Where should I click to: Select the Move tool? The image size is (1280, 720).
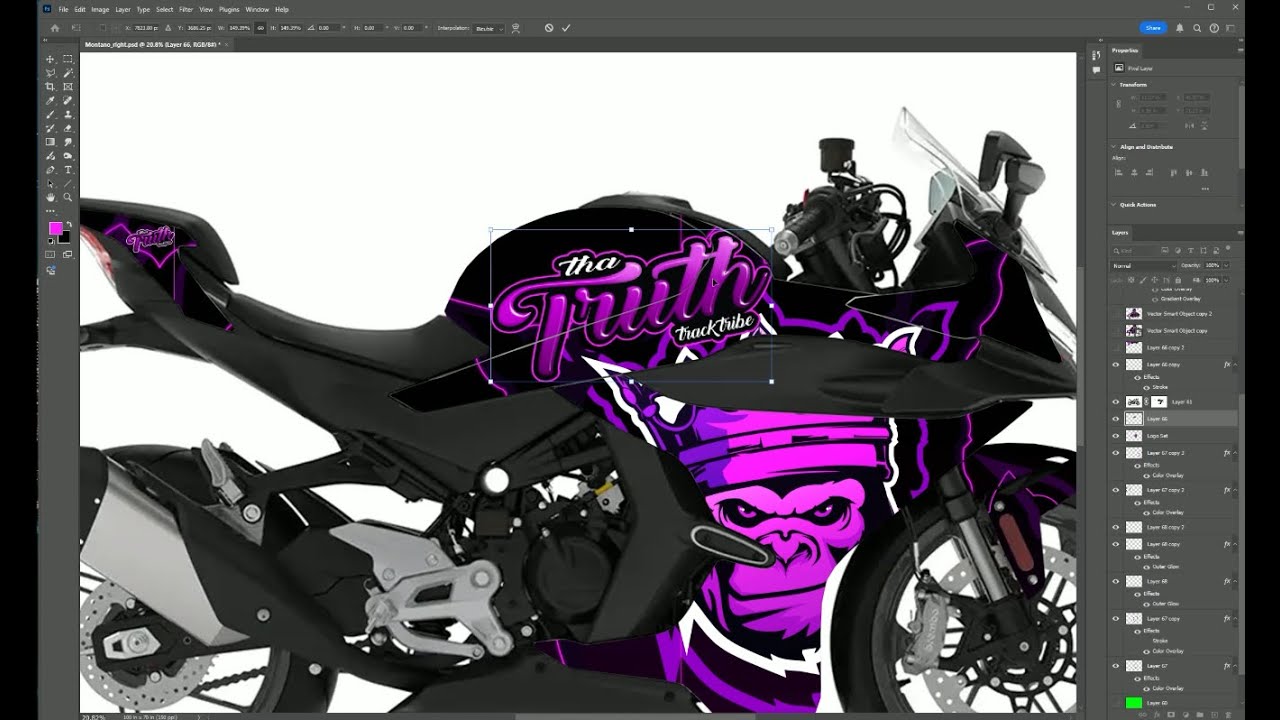coord(50,59)
